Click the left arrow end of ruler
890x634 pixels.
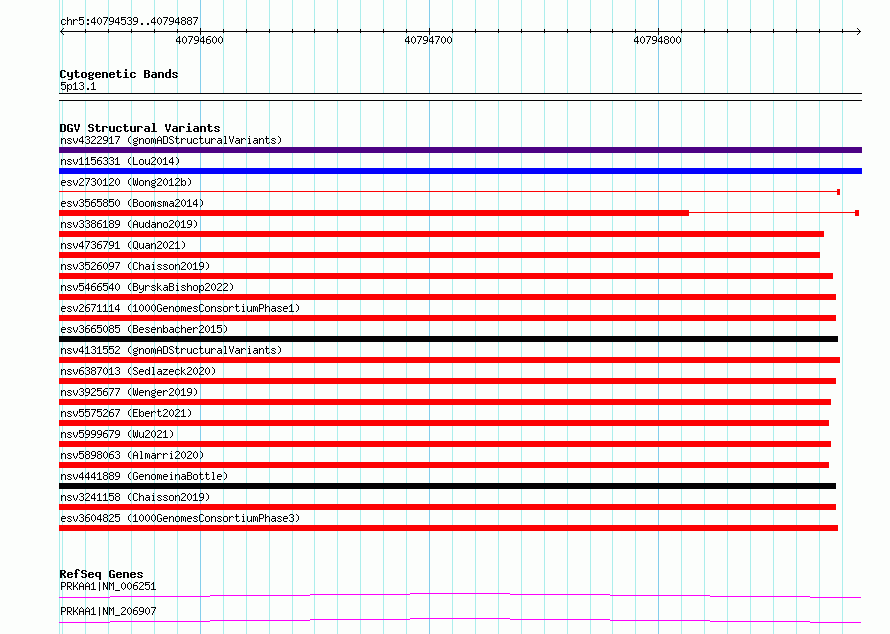pos(62,31)
